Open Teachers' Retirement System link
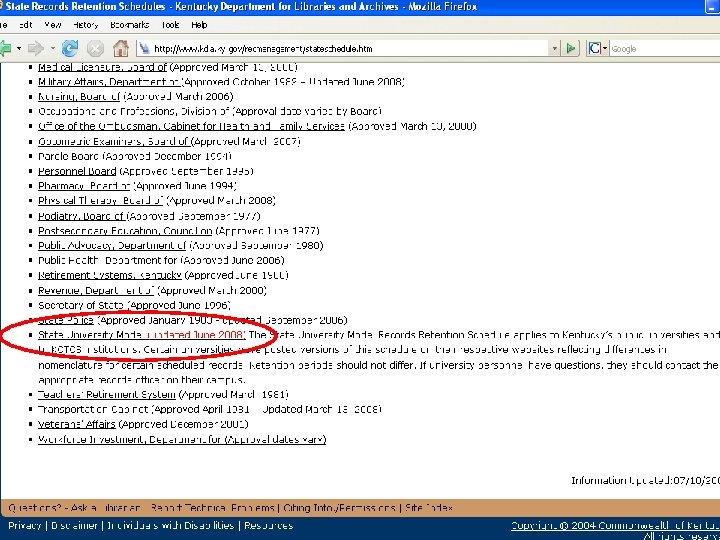Image resolution: width=720 pixels, height=540 pixels. click(107, 394)
